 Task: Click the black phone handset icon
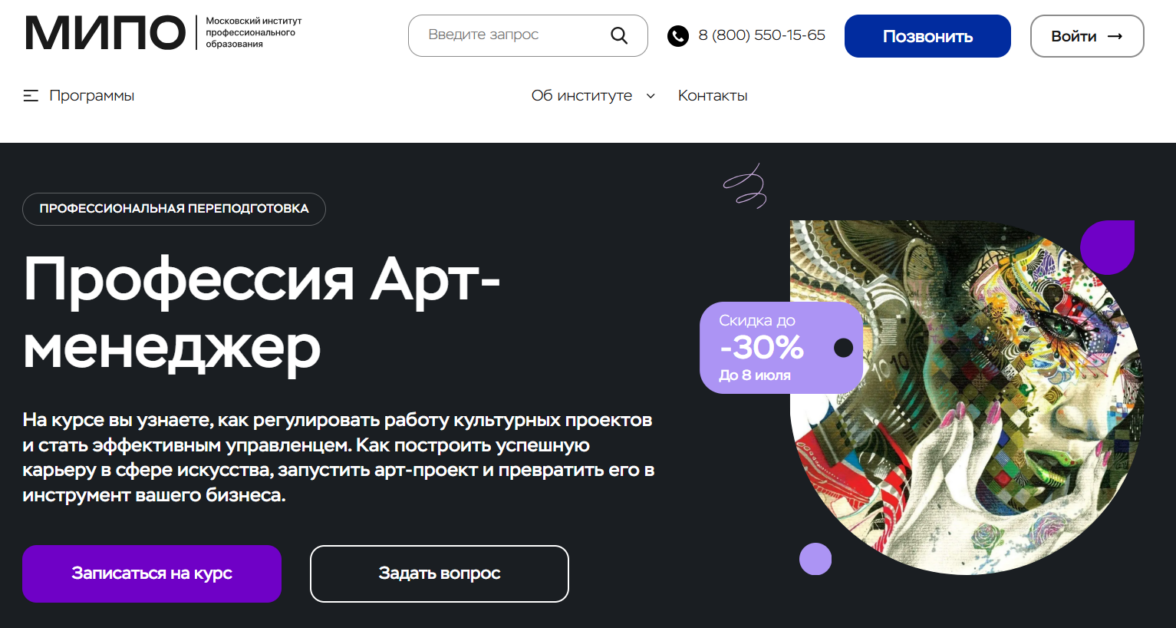(678, 36)
